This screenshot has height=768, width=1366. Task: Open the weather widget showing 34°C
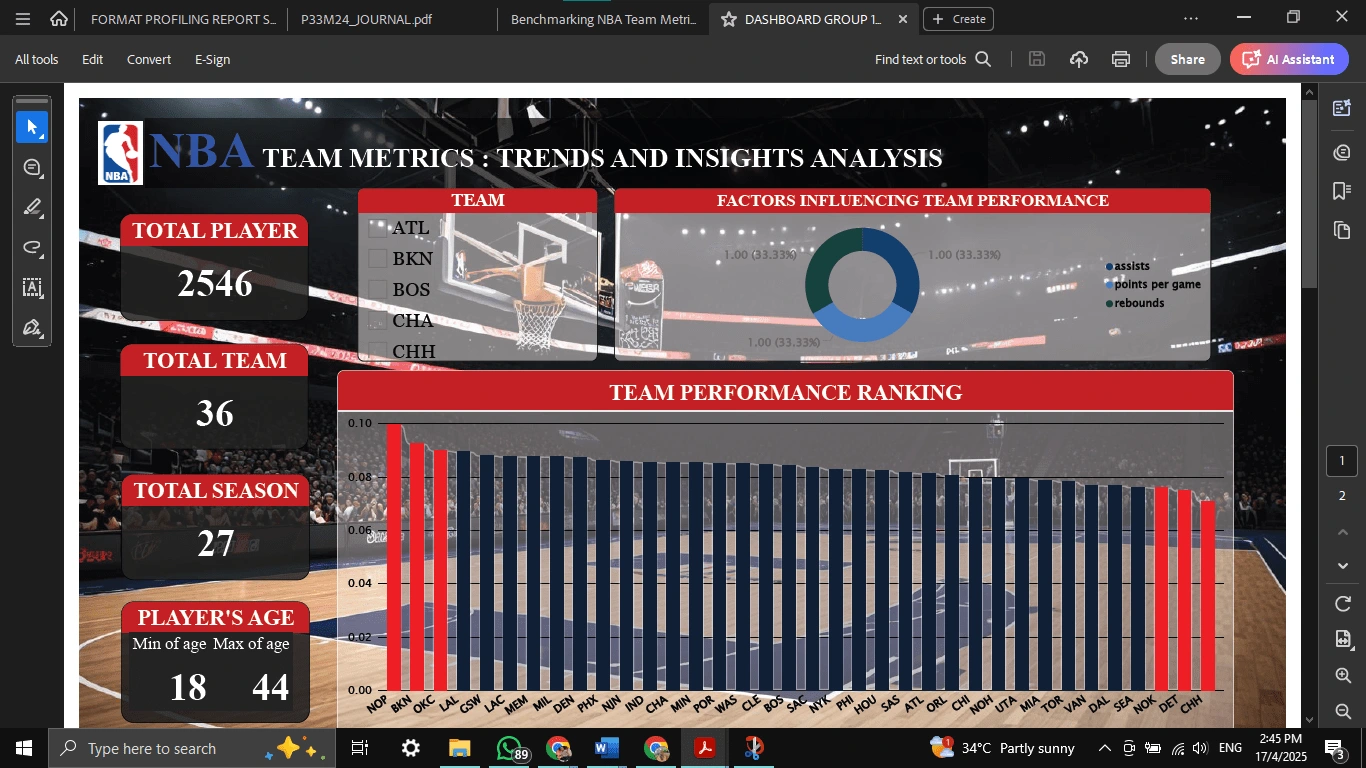tap(1003, 748)
